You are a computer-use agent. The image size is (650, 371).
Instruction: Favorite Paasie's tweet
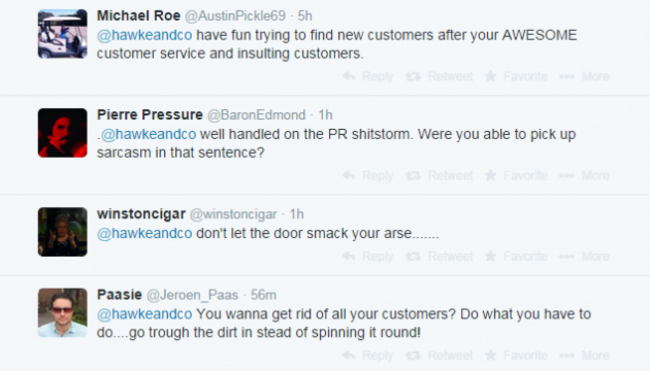(x=516, y=355)
